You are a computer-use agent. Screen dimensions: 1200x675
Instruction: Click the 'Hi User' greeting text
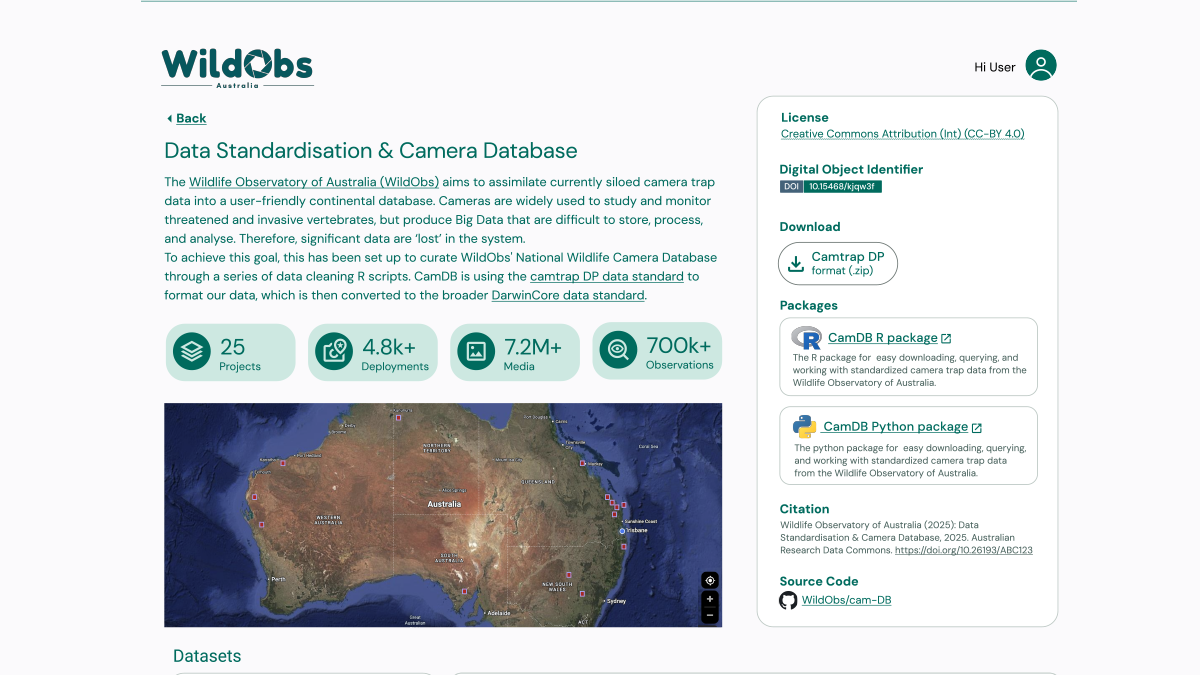pos(995,67)
